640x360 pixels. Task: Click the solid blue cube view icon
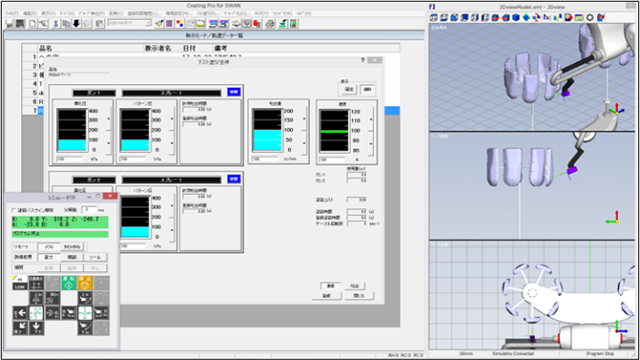[516, 18]
